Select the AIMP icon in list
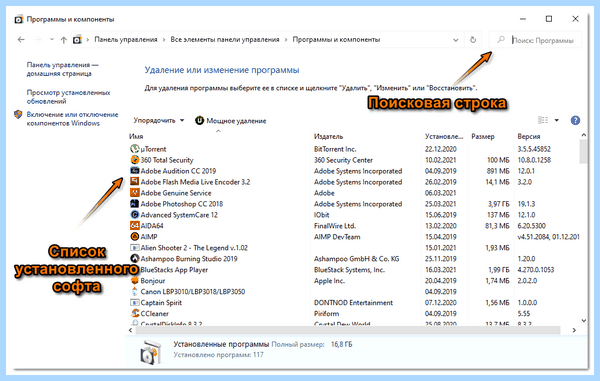 pos(134,236)
